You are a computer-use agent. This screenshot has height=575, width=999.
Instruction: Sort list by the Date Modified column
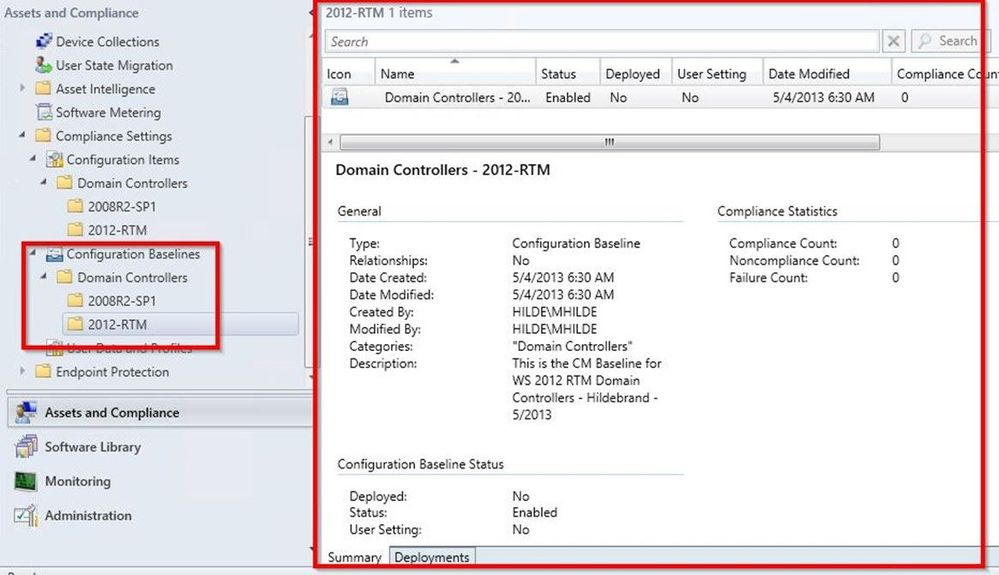[x=827, y=74]
